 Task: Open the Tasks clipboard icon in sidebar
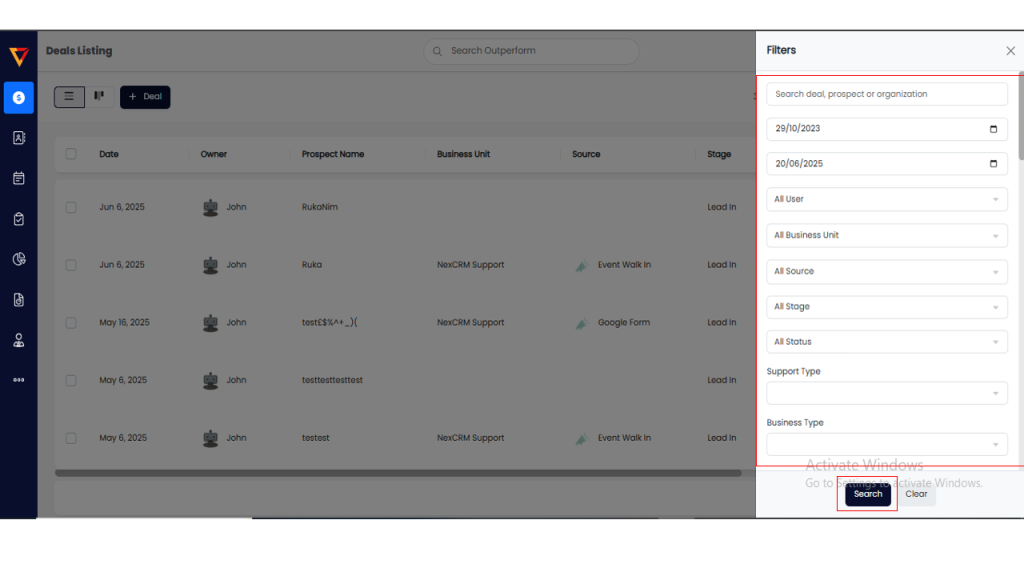(x=18, y=219)
